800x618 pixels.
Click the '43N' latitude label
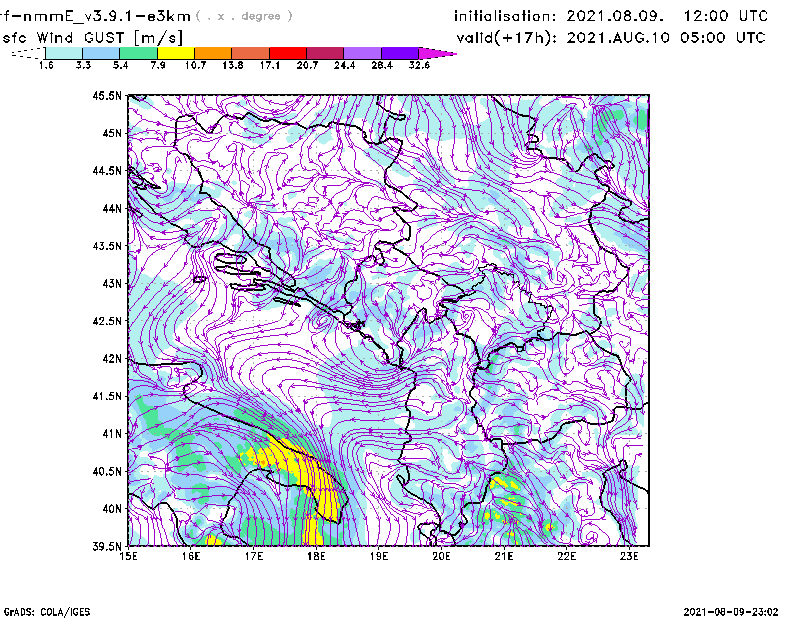[112, 283]
